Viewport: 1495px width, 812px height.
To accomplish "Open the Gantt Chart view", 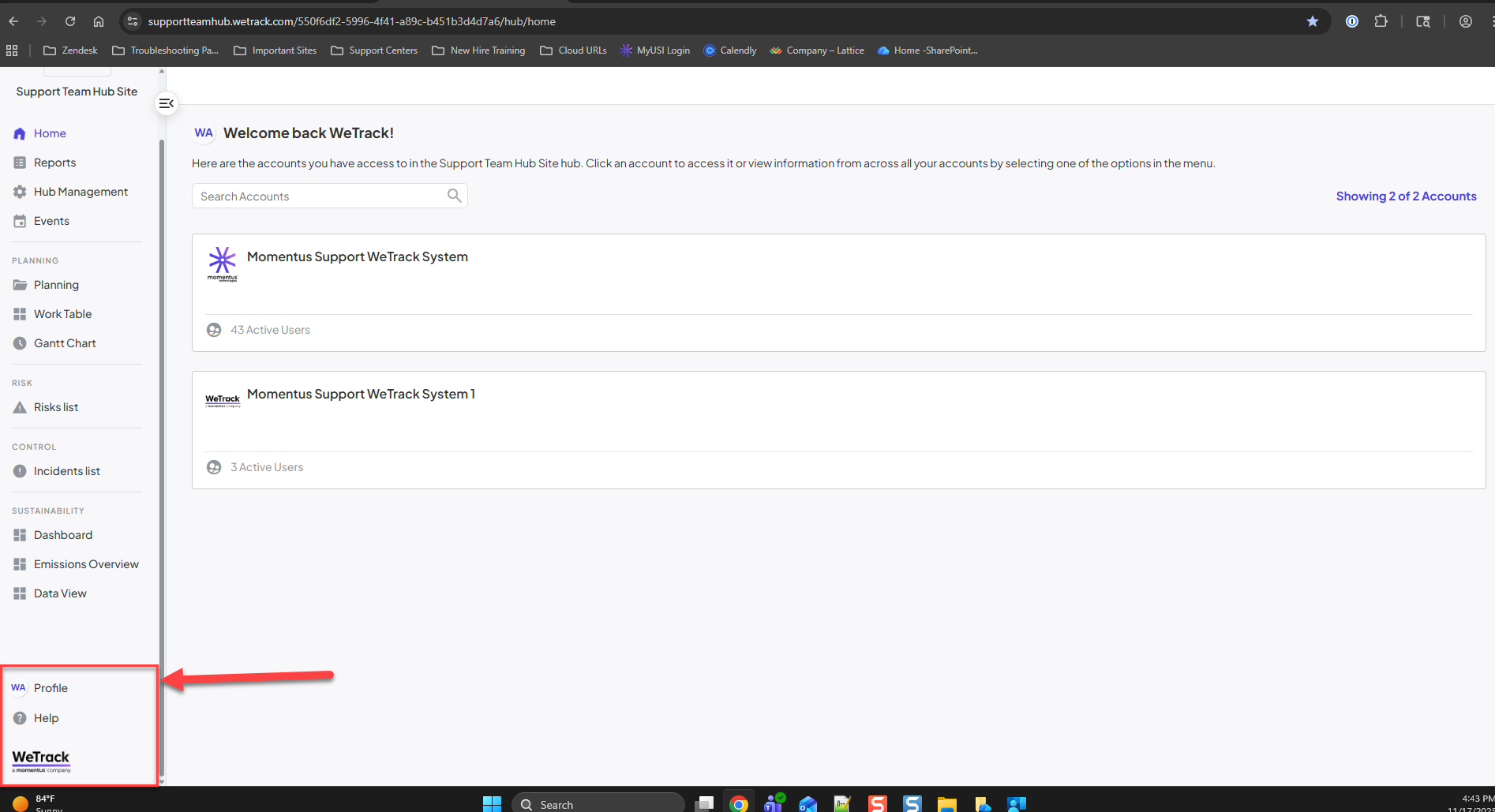I will [65, 343].
